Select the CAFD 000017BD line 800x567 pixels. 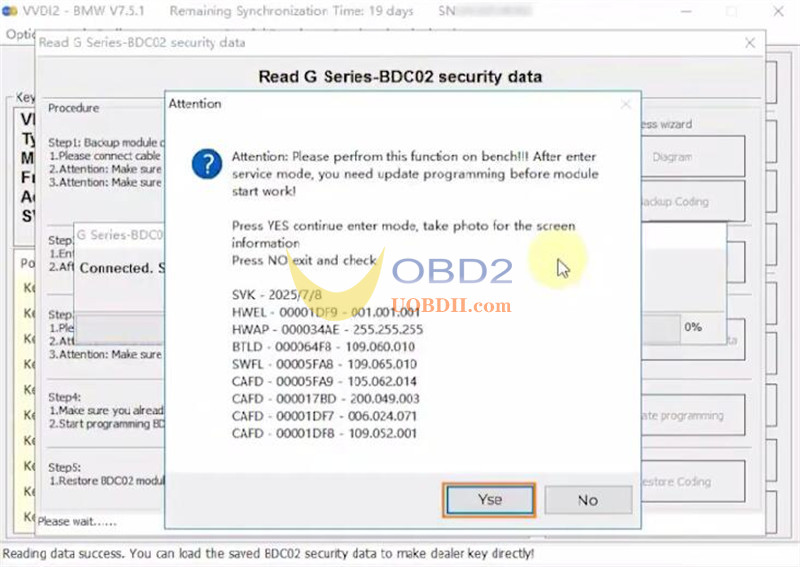click(326, 399)
